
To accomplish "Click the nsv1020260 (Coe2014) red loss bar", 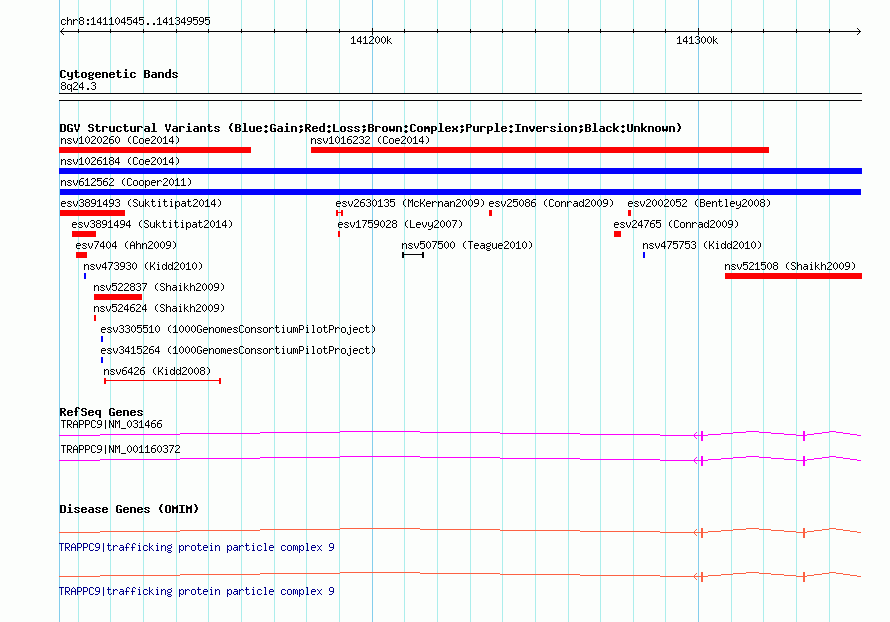I will 155,150.
